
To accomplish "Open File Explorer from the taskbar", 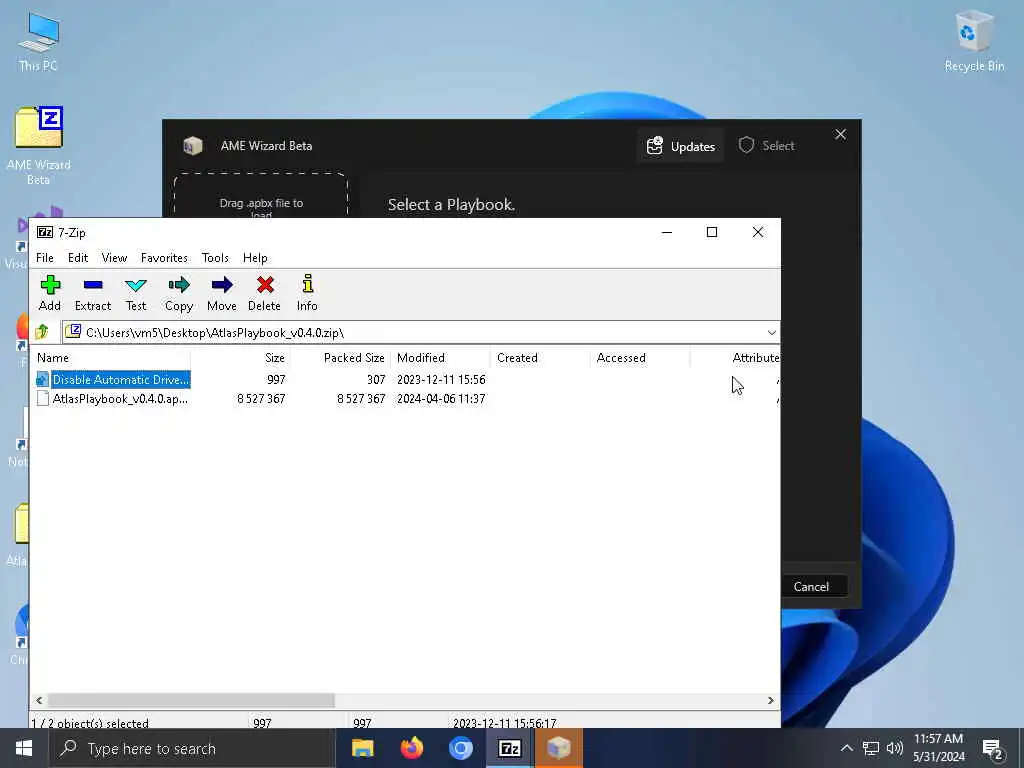I will click(362, 748).
